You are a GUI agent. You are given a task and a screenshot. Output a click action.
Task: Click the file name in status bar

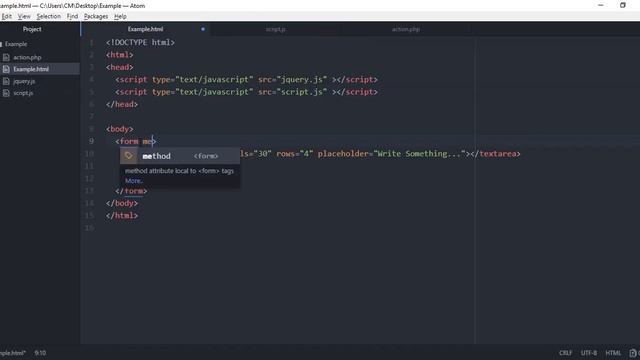(x=13, y=353)
